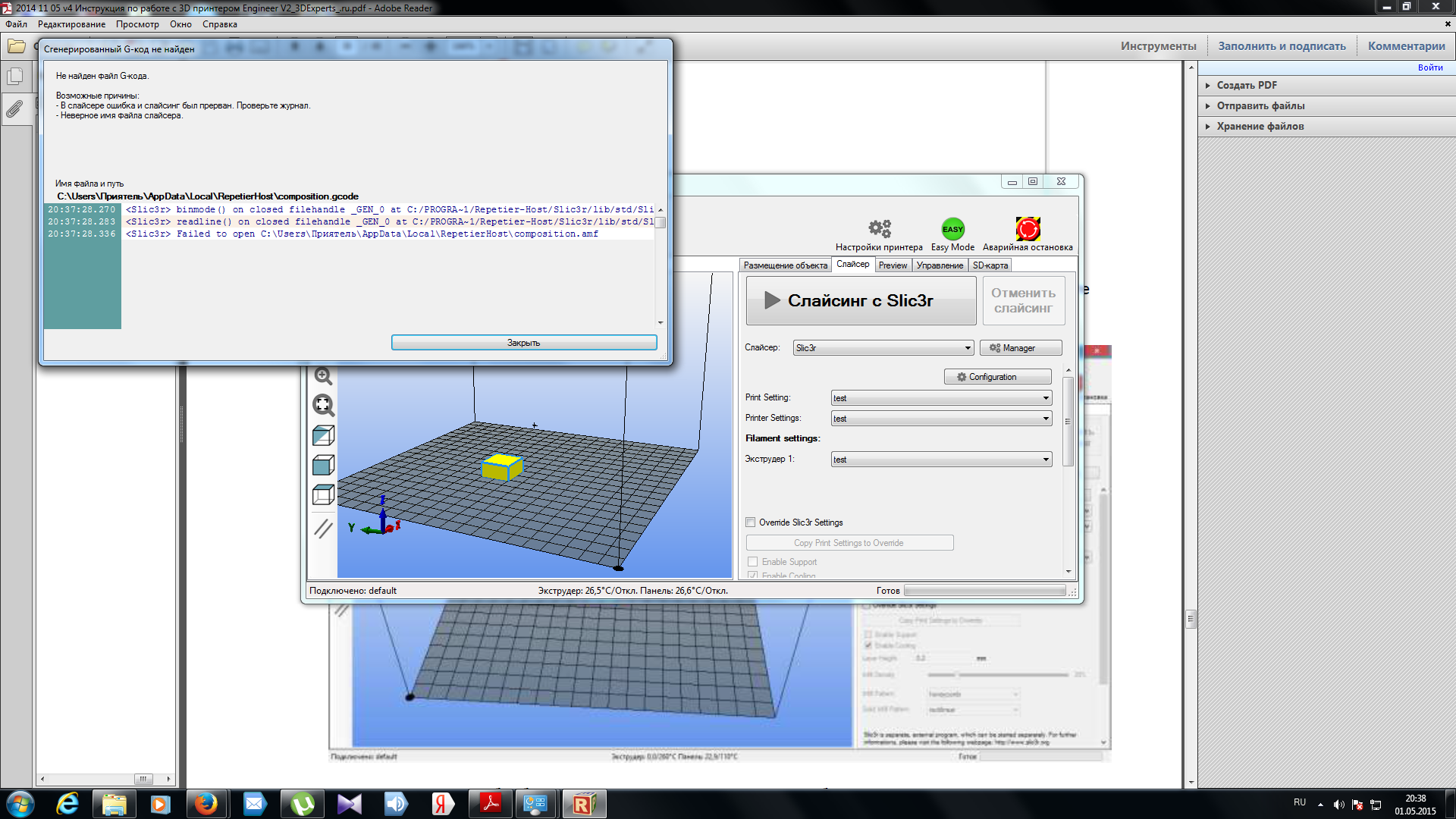Open the attachments paperclip panel
The height and width of the screenshot is (819, 1456).
point(14,109)
